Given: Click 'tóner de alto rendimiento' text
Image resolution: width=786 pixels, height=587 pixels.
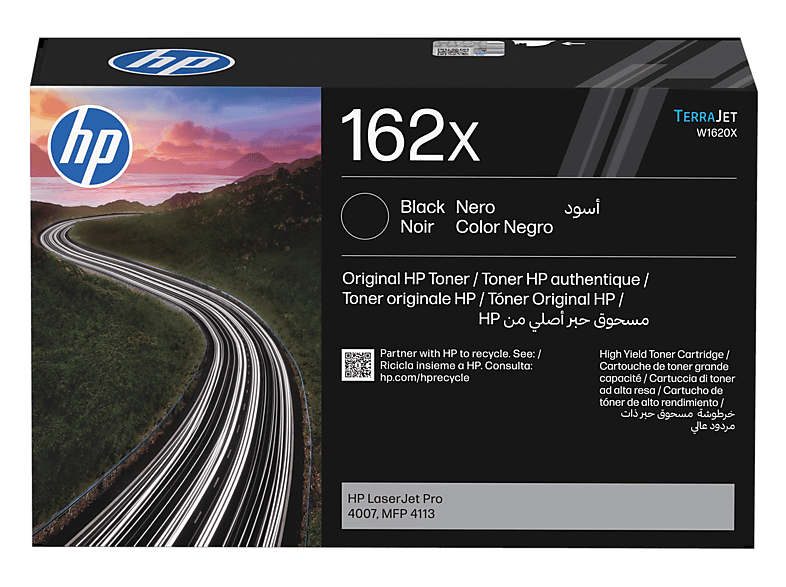Looking at the screenshot, I should (x=659, y=402).
